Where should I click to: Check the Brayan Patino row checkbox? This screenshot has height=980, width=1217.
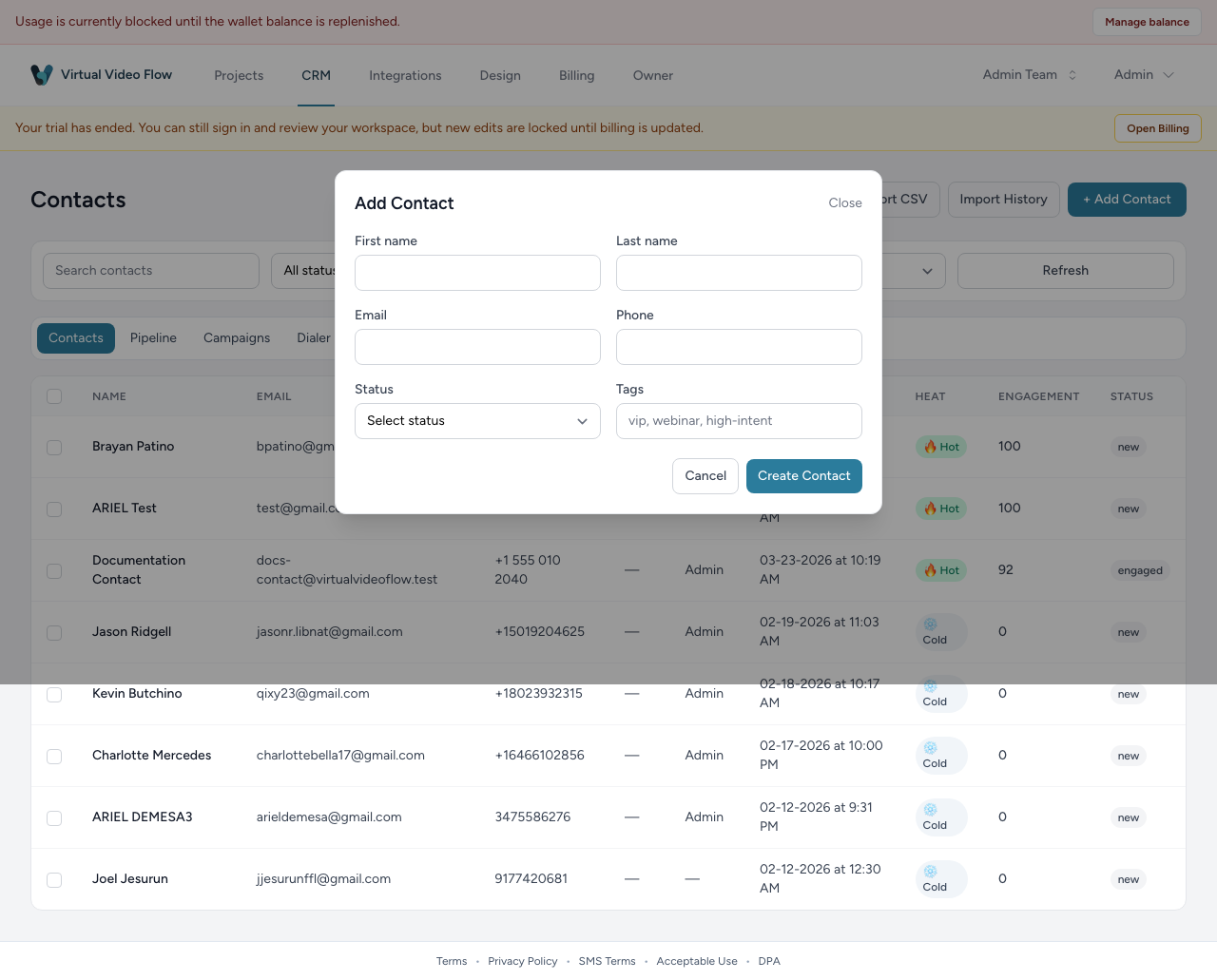(54, 448)
